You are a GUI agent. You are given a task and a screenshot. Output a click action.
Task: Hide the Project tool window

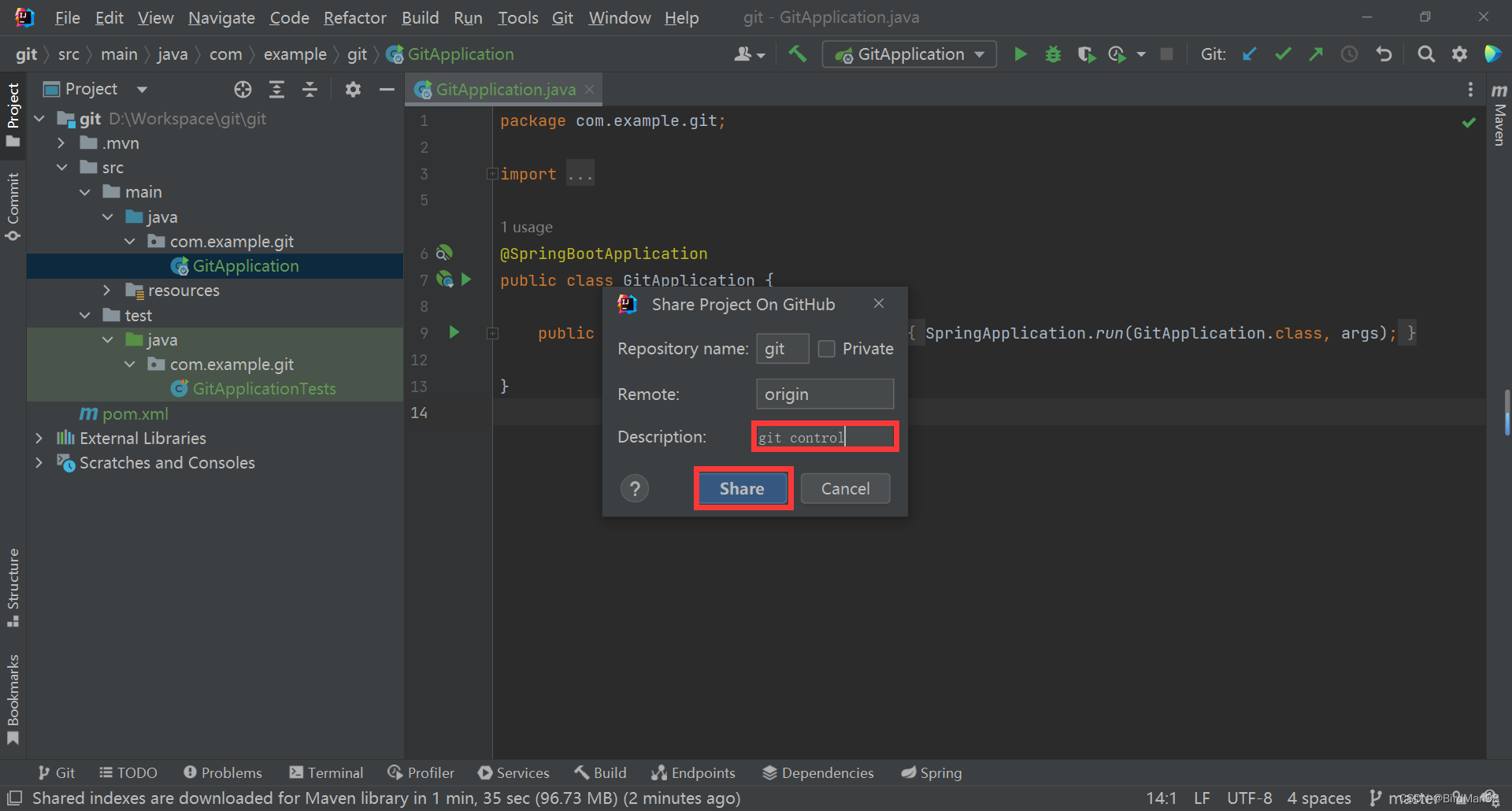[387, 89]
